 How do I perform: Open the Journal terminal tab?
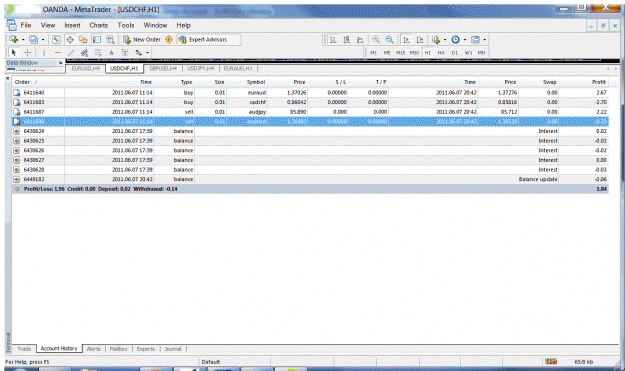pos(173,349)
